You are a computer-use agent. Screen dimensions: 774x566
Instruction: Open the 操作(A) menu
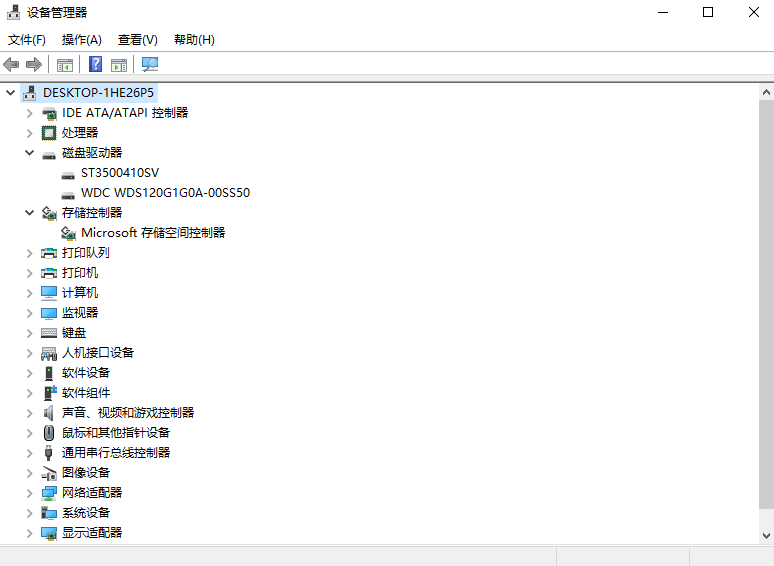pos(81,39)
